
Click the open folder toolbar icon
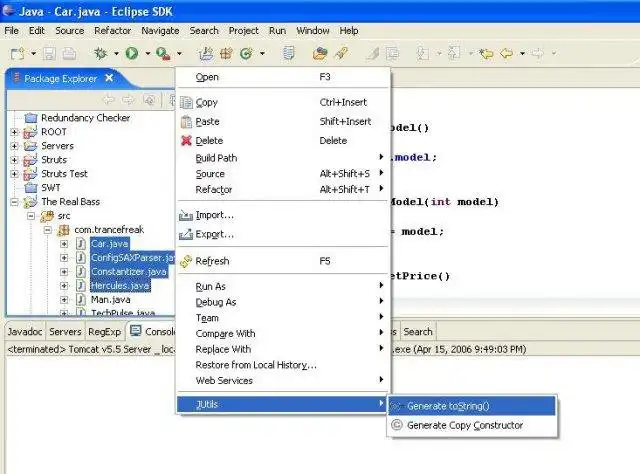(x=320, y=53)
